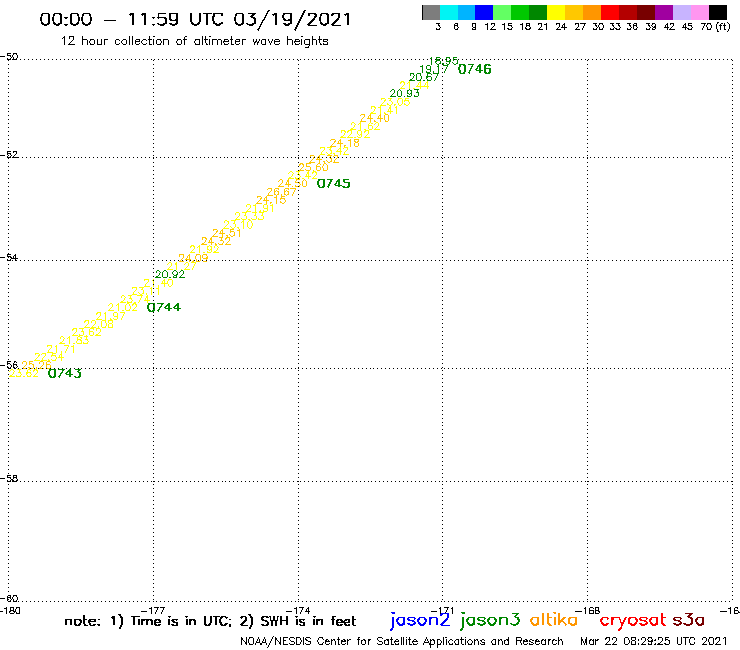Click the 18.95 wave height value
Viewport: 740px width, 650px height.
click(x=443, y=60)
